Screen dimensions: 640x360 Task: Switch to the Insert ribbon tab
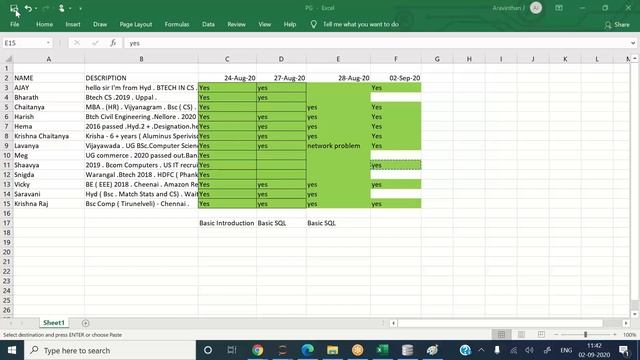(x=73, y=24)
